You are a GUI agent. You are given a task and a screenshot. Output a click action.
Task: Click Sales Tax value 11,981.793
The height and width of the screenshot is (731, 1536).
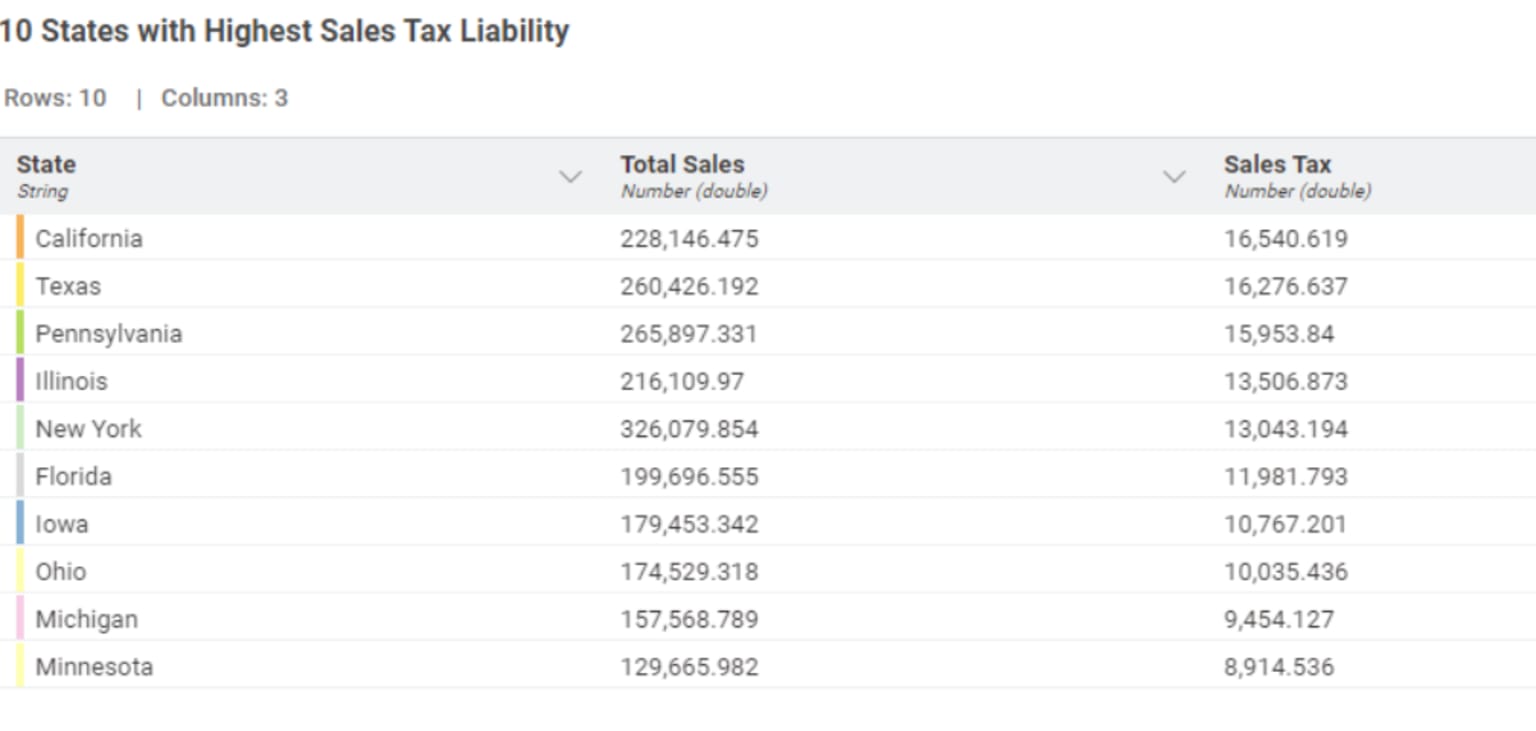point(1286,476)
